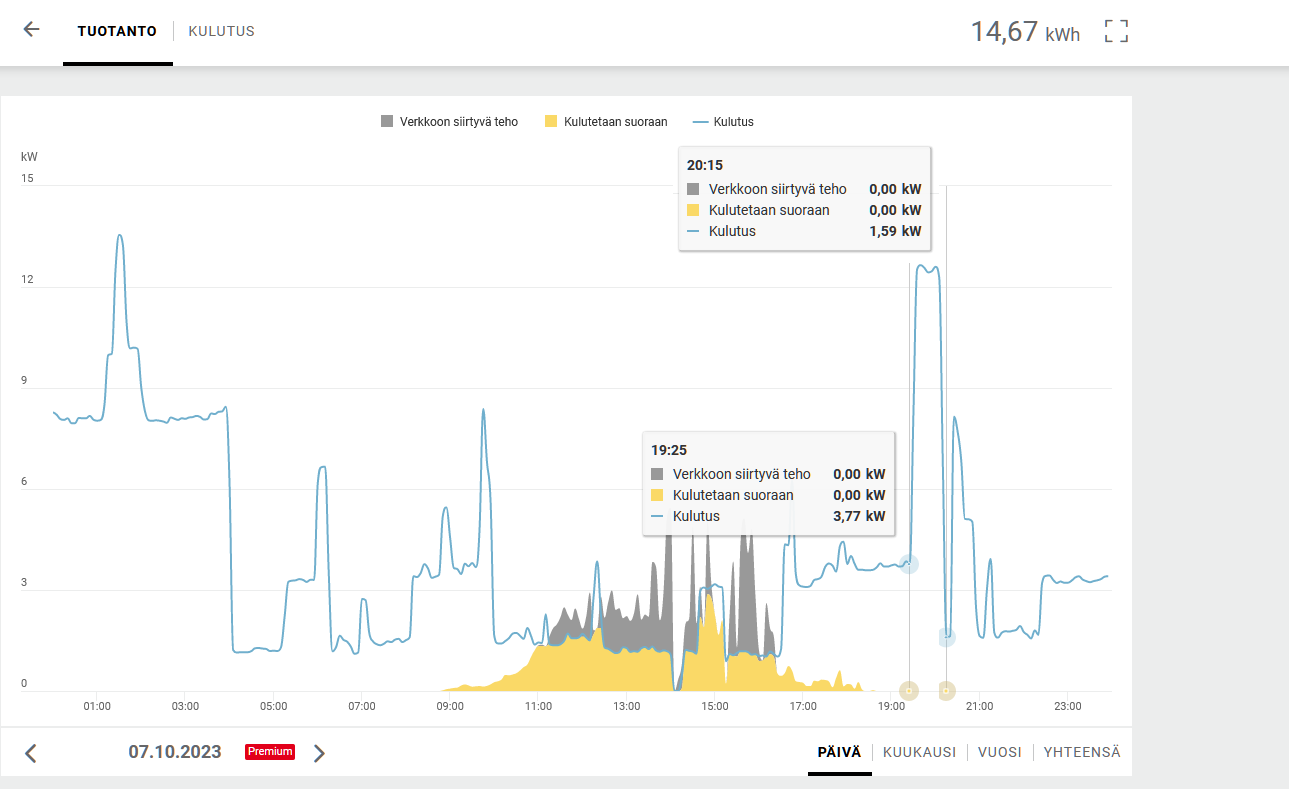Click the back arrow icon
Viewport: 1308px width, 797px height.
31,30
